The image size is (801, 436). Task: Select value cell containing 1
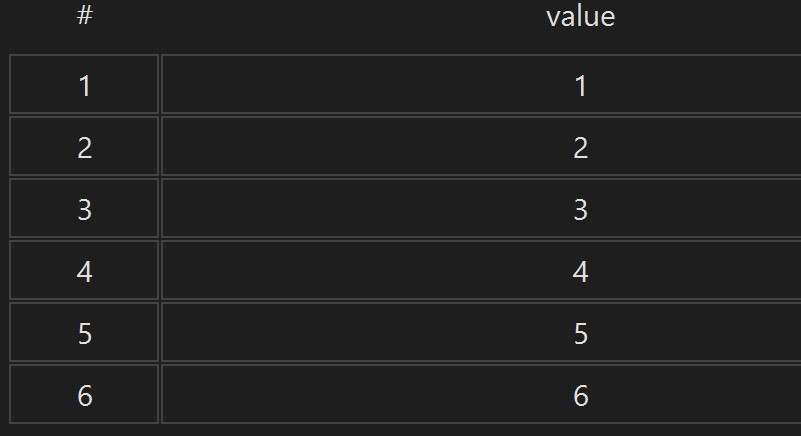pyautogui.click(x=481, y=84)
